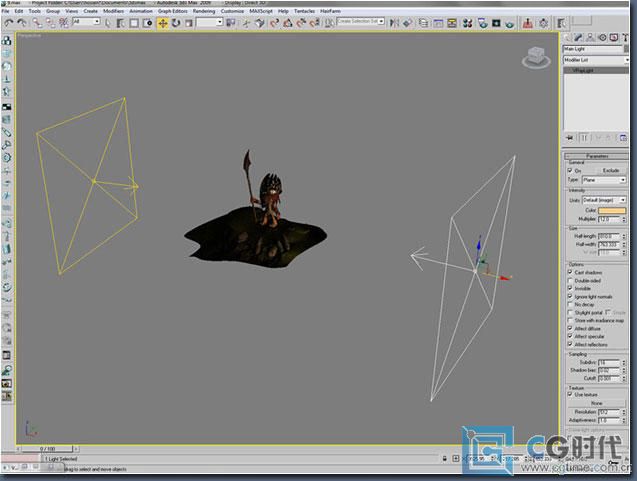Click the Exclude button
The image size is (637, 481).
click(611, 170)
